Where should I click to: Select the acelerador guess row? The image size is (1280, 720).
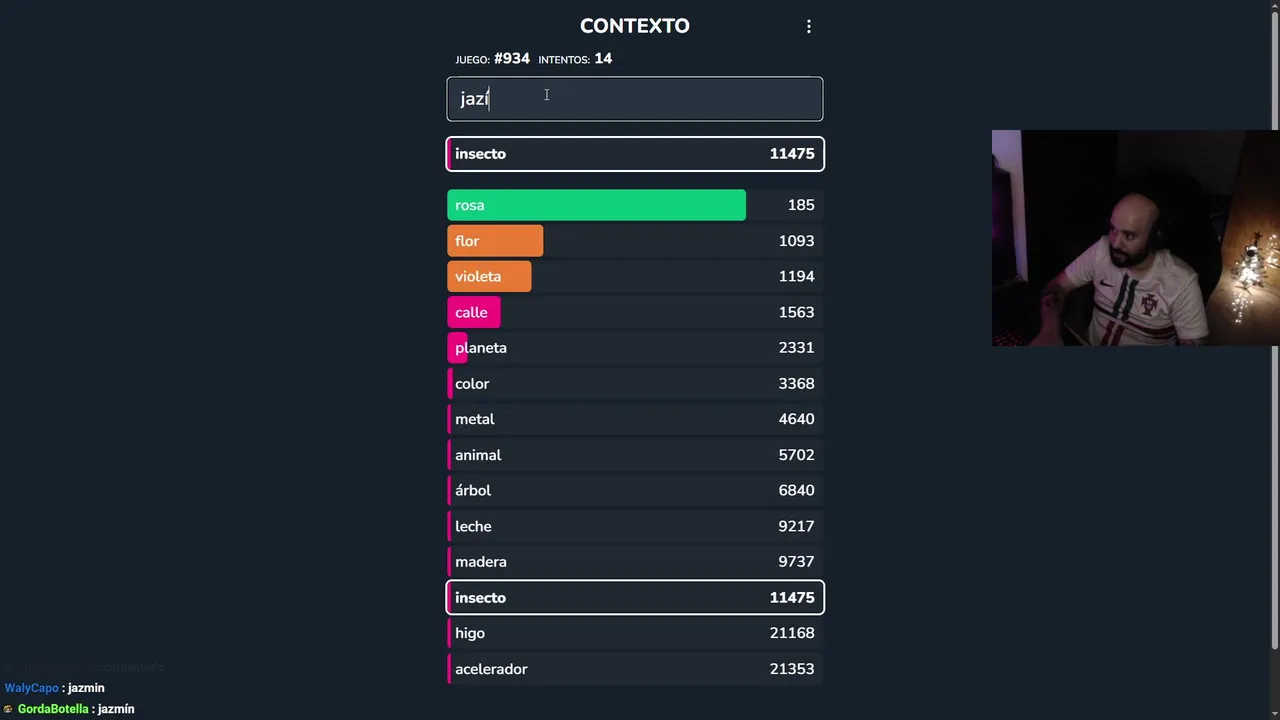[635, 669]
